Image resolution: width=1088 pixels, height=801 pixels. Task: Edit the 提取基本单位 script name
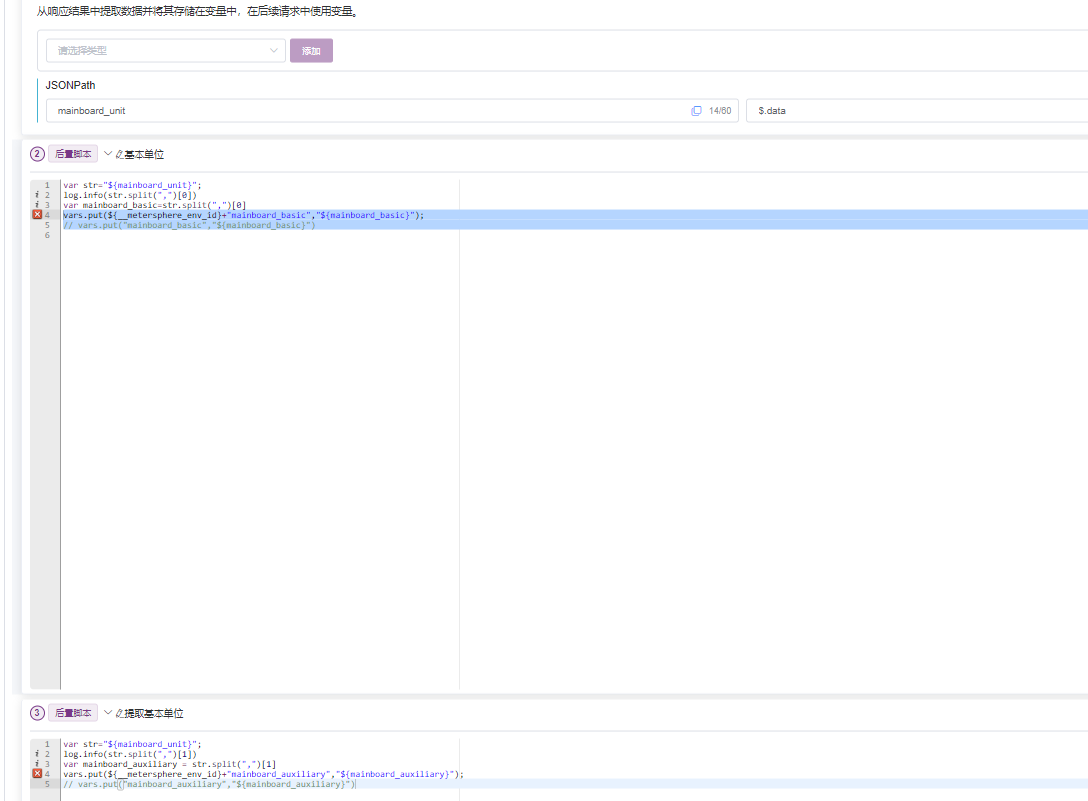(x=119, y=714)
